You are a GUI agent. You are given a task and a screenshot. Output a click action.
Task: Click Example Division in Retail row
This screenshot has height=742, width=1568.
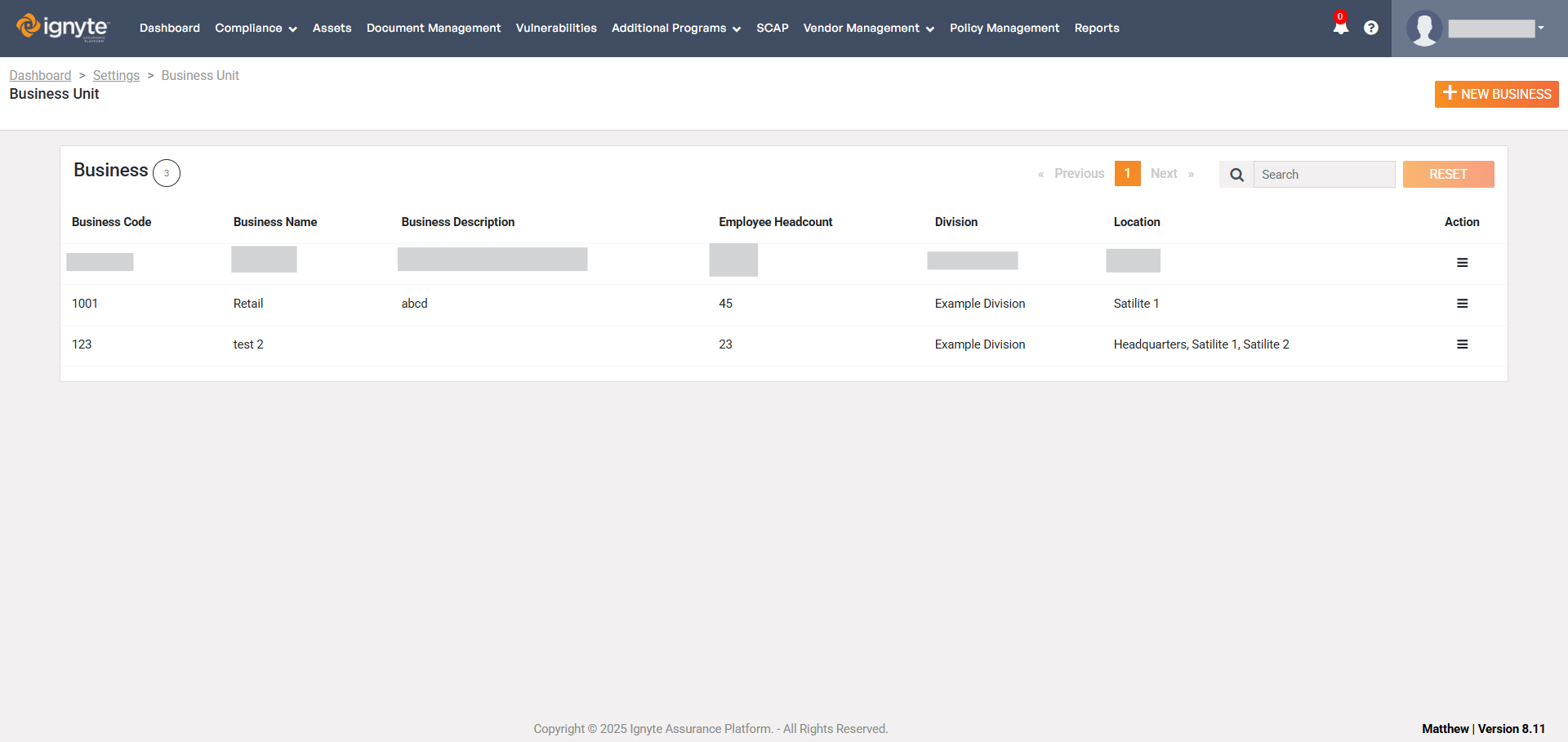coord(980,304)
